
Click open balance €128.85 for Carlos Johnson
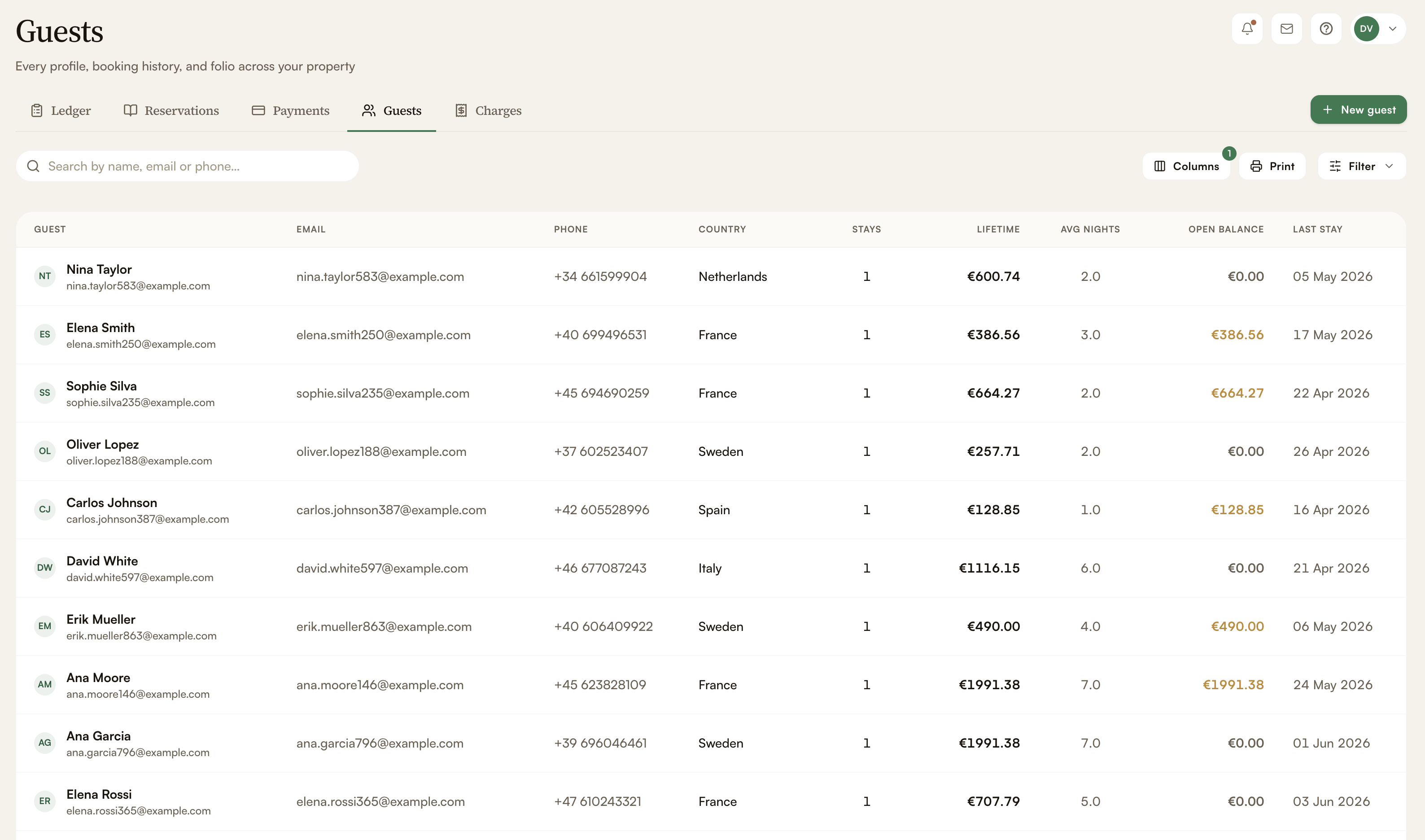point(1237,509)
